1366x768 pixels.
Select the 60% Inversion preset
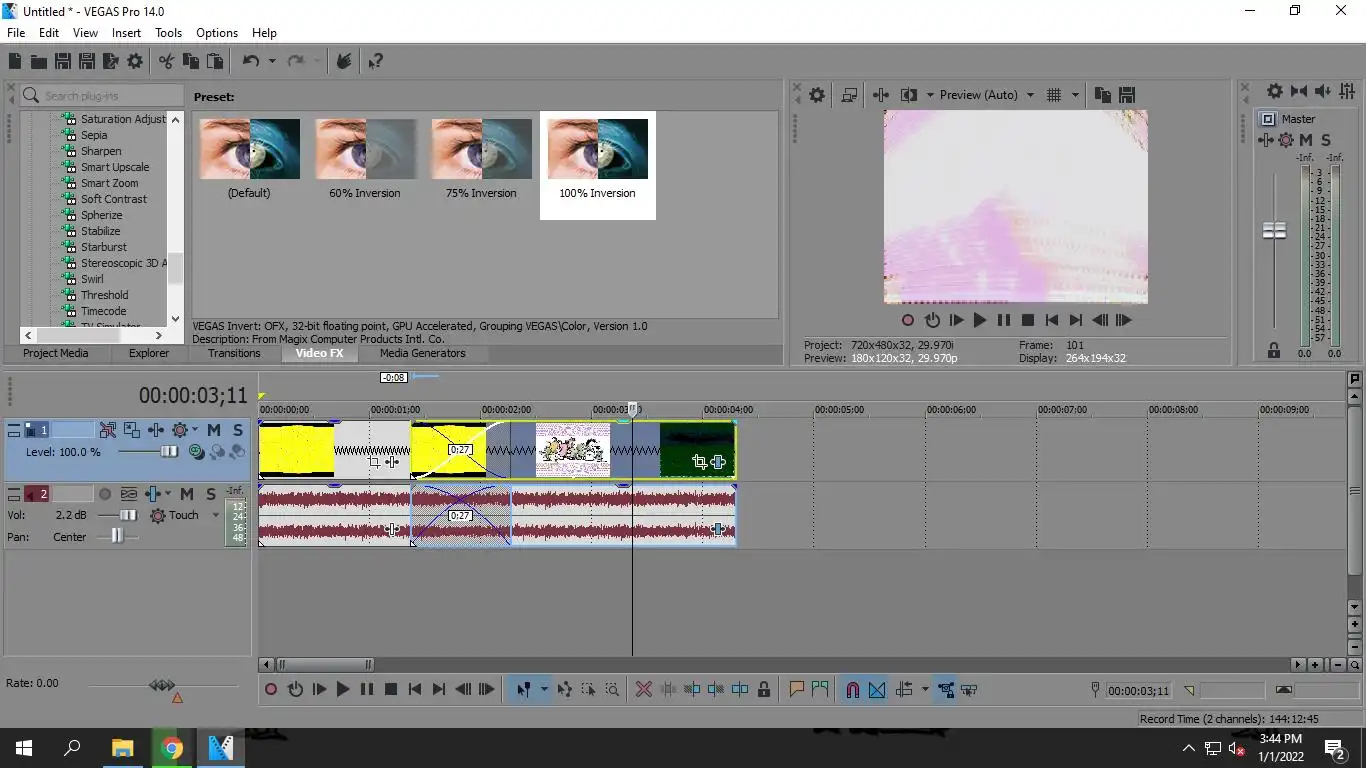point(365,160)
